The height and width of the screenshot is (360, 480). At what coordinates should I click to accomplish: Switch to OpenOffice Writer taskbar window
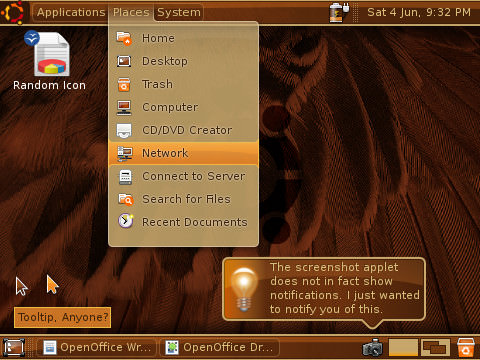pos(97,347)
